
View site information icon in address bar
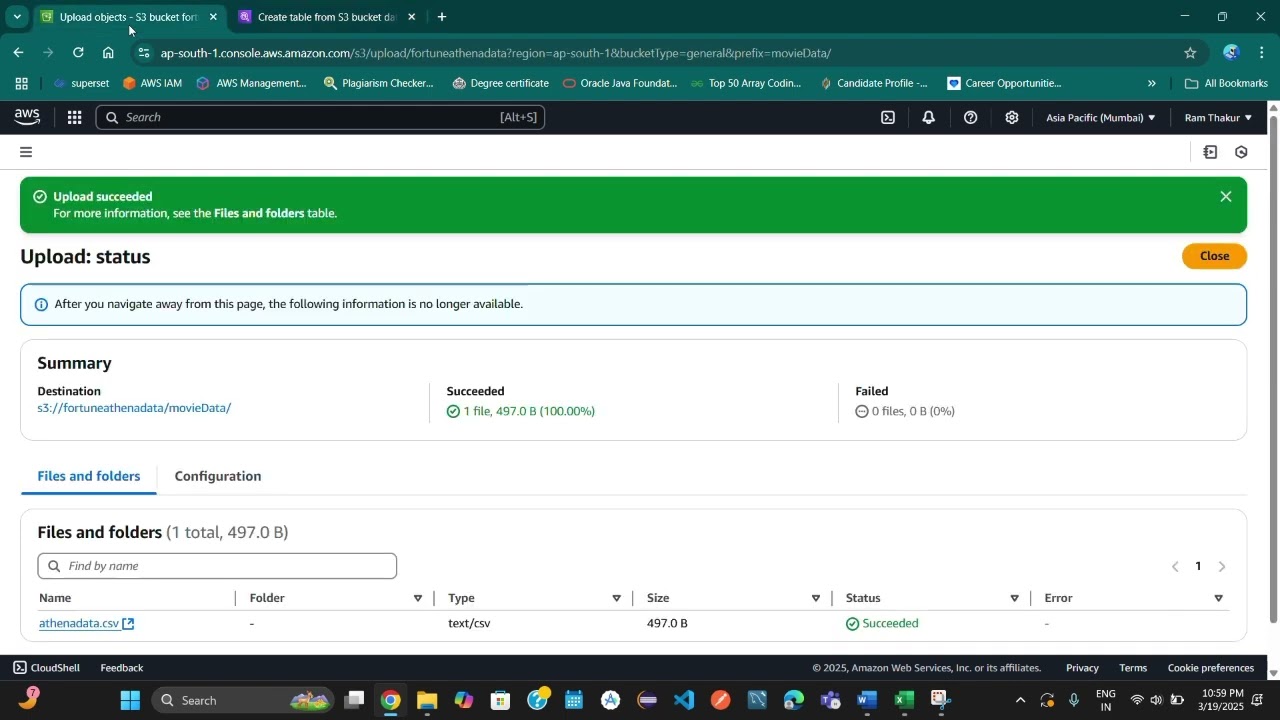tap(144, 53)
